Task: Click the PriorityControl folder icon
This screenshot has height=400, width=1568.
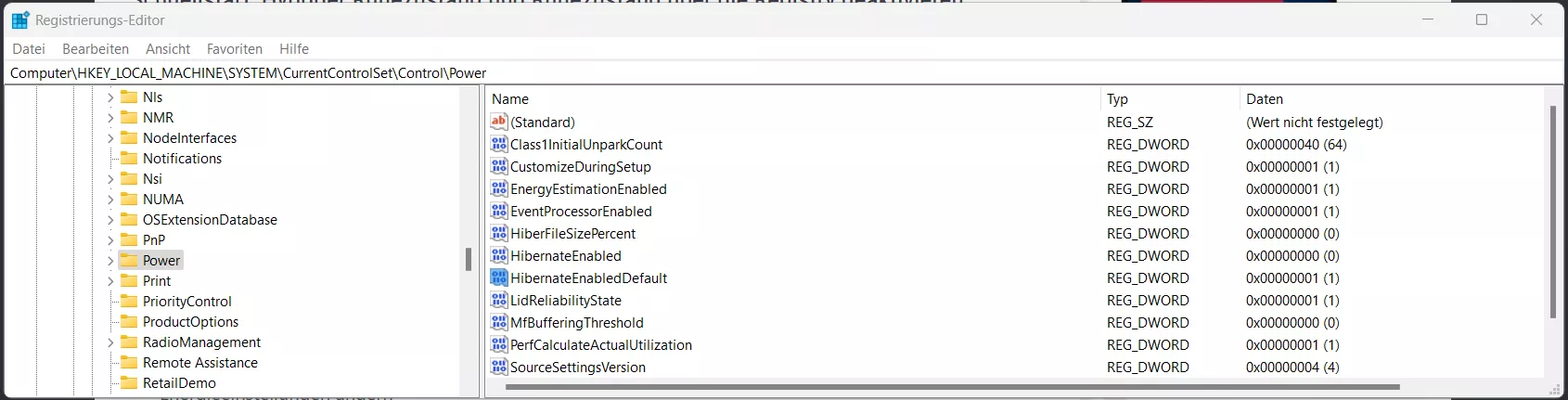Action: coord(129,301)
